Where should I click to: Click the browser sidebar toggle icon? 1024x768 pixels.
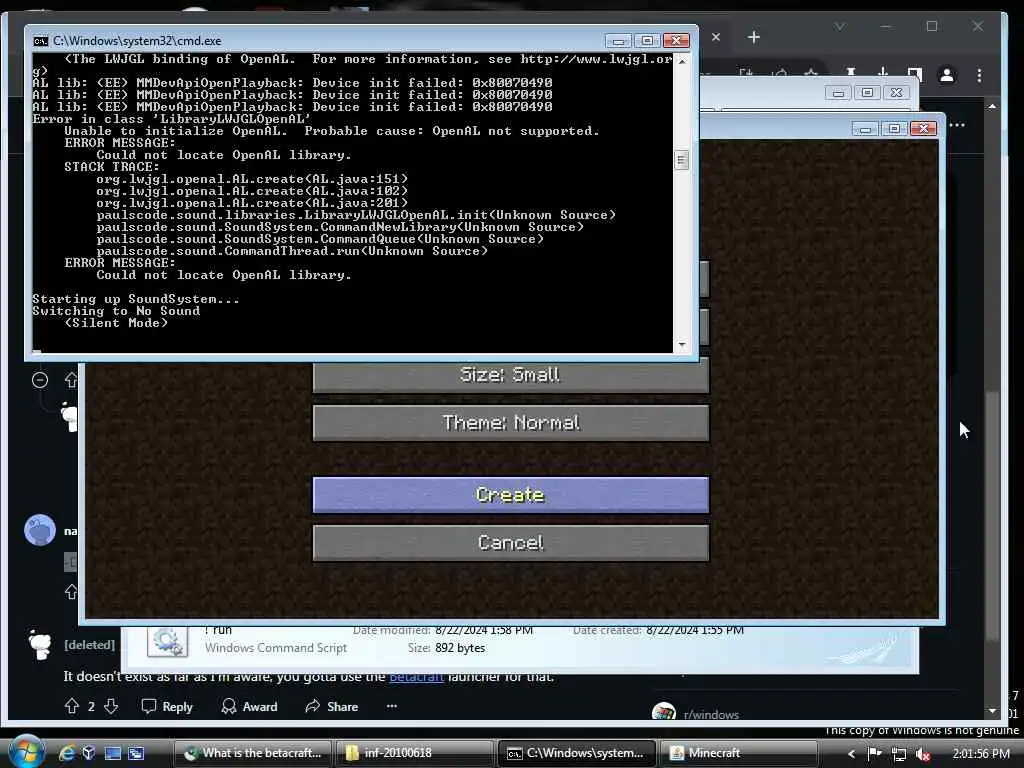(x=915, y=74)
